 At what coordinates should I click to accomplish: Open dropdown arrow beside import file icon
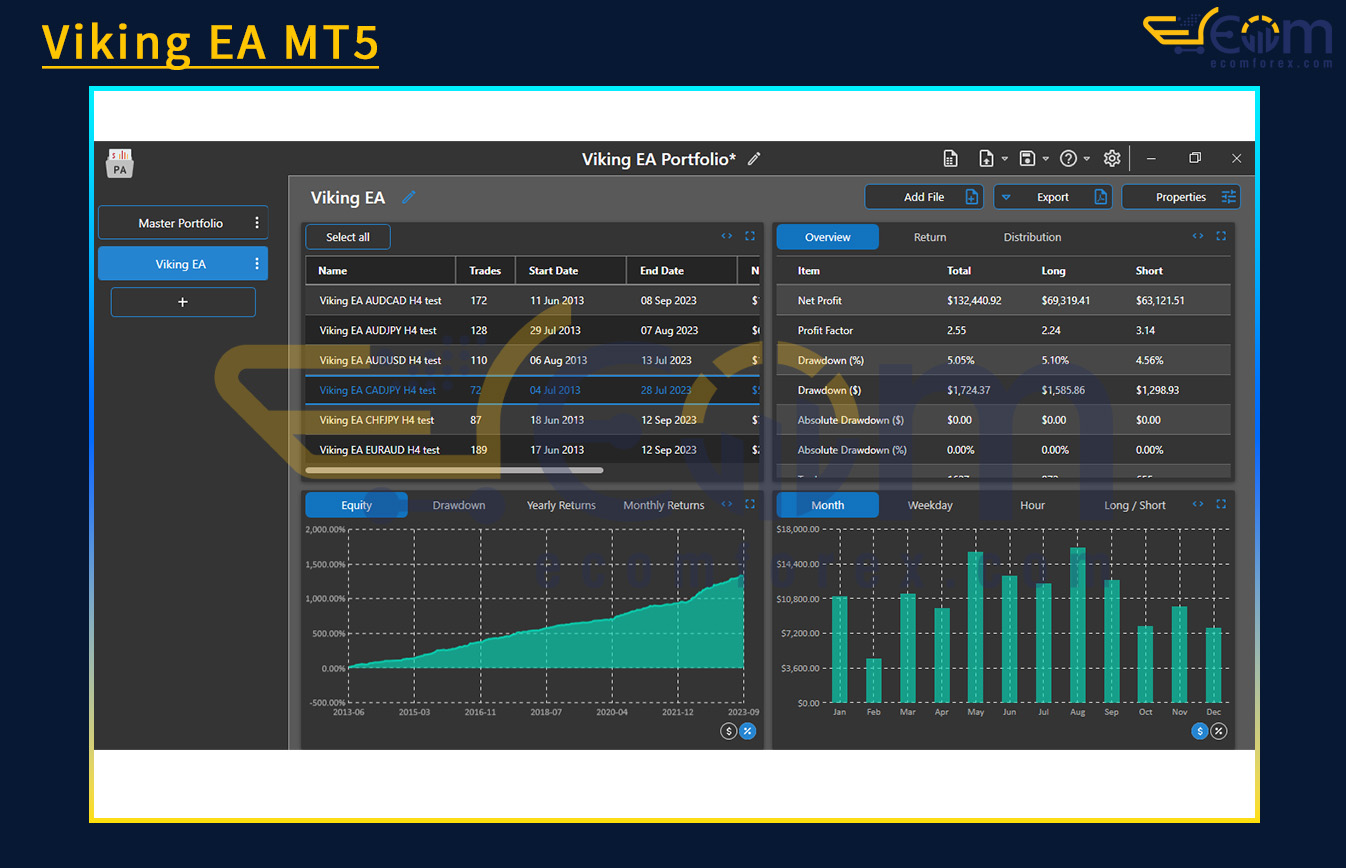(1005, 159)
